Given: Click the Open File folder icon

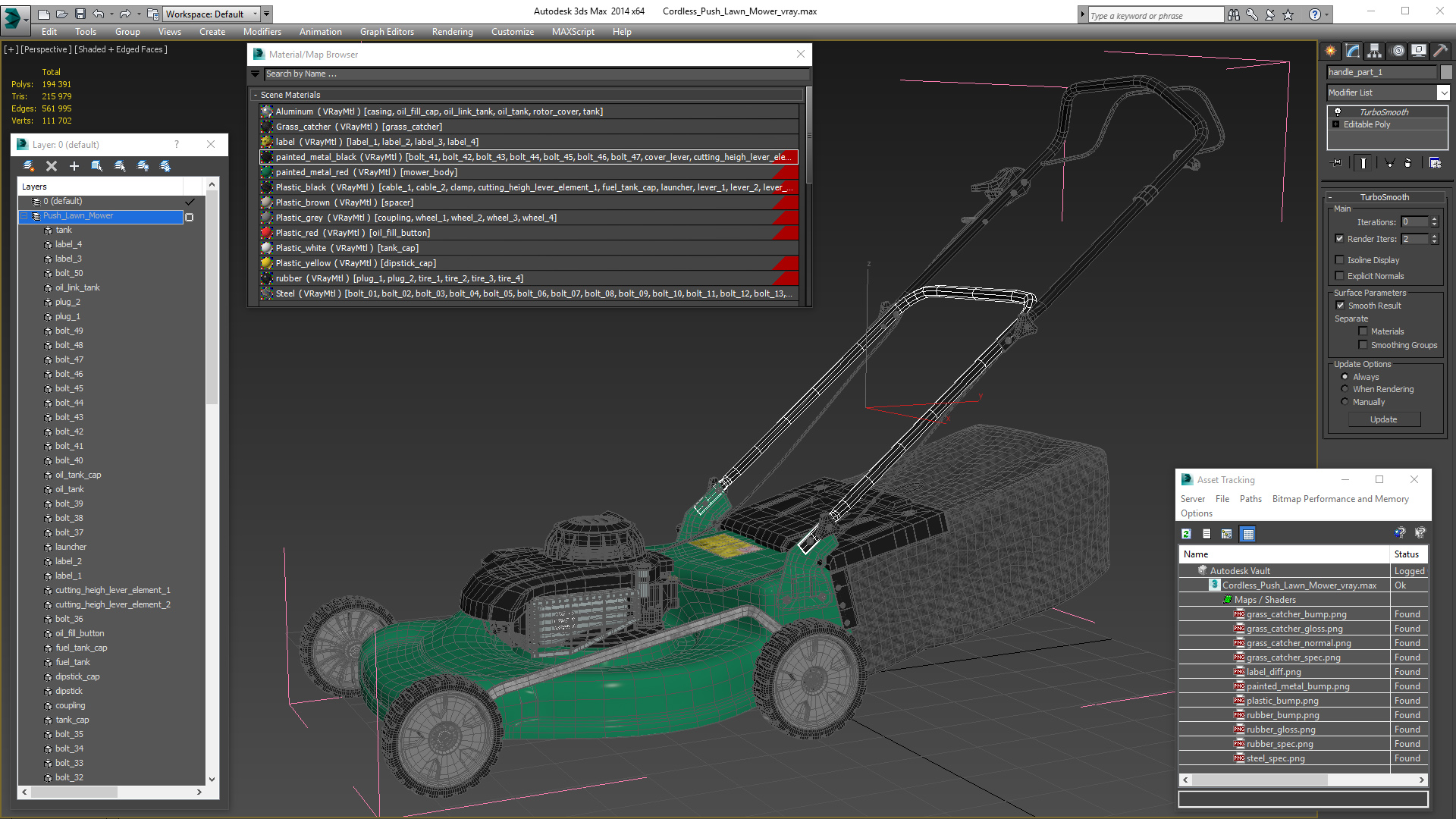Looking at the screenshot, I should [62, 14].
